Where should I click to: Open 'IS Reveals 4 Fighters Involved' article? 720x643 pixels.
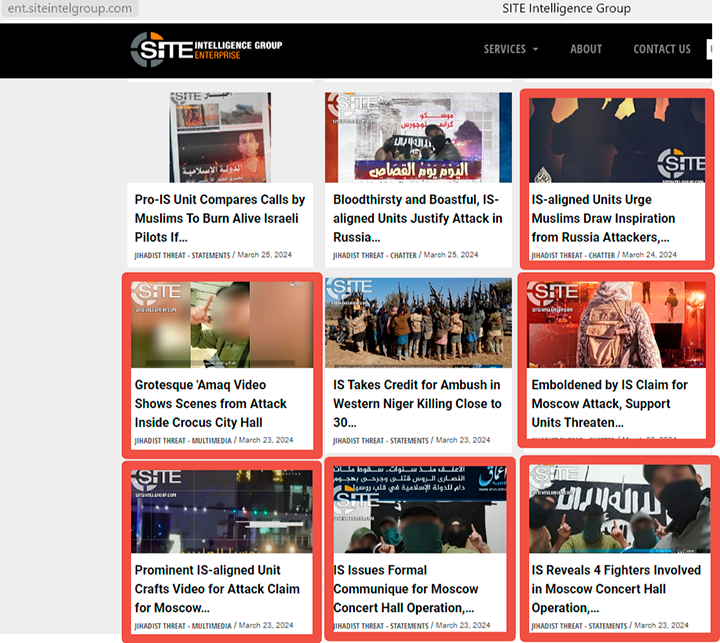(x=616, y=588)
